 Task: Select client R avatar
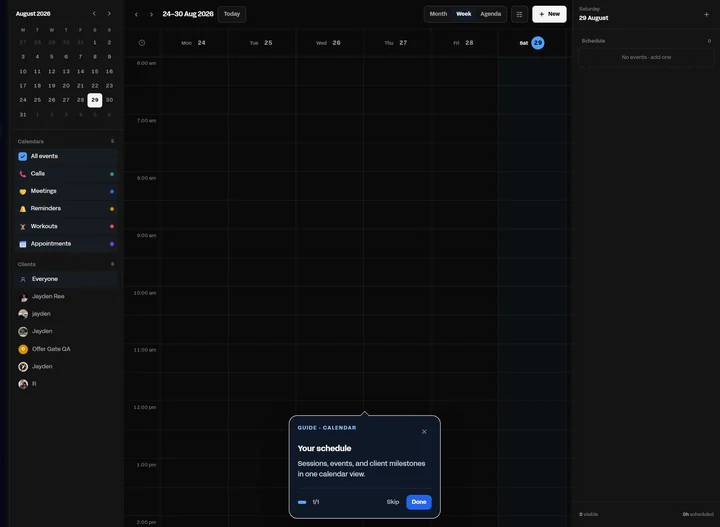(x=23, y=384)
